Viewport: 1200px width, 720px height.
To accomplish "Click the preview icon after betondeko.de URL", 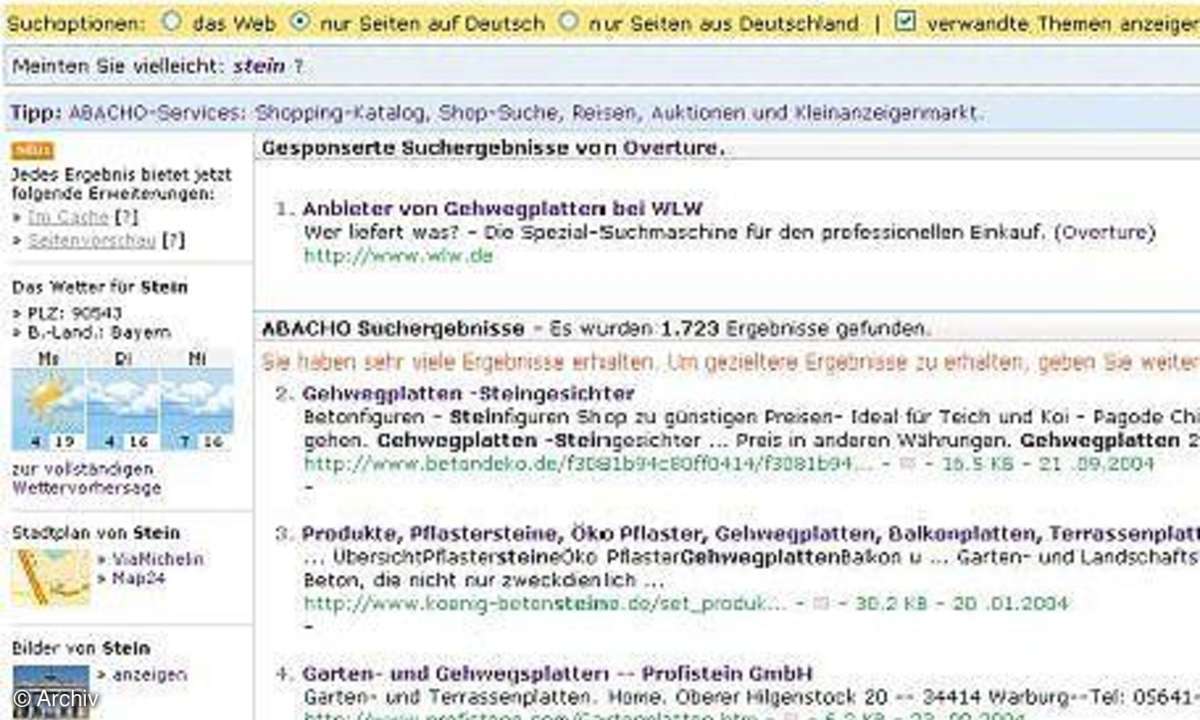I will pyautogui.click(x=907, y=464).
